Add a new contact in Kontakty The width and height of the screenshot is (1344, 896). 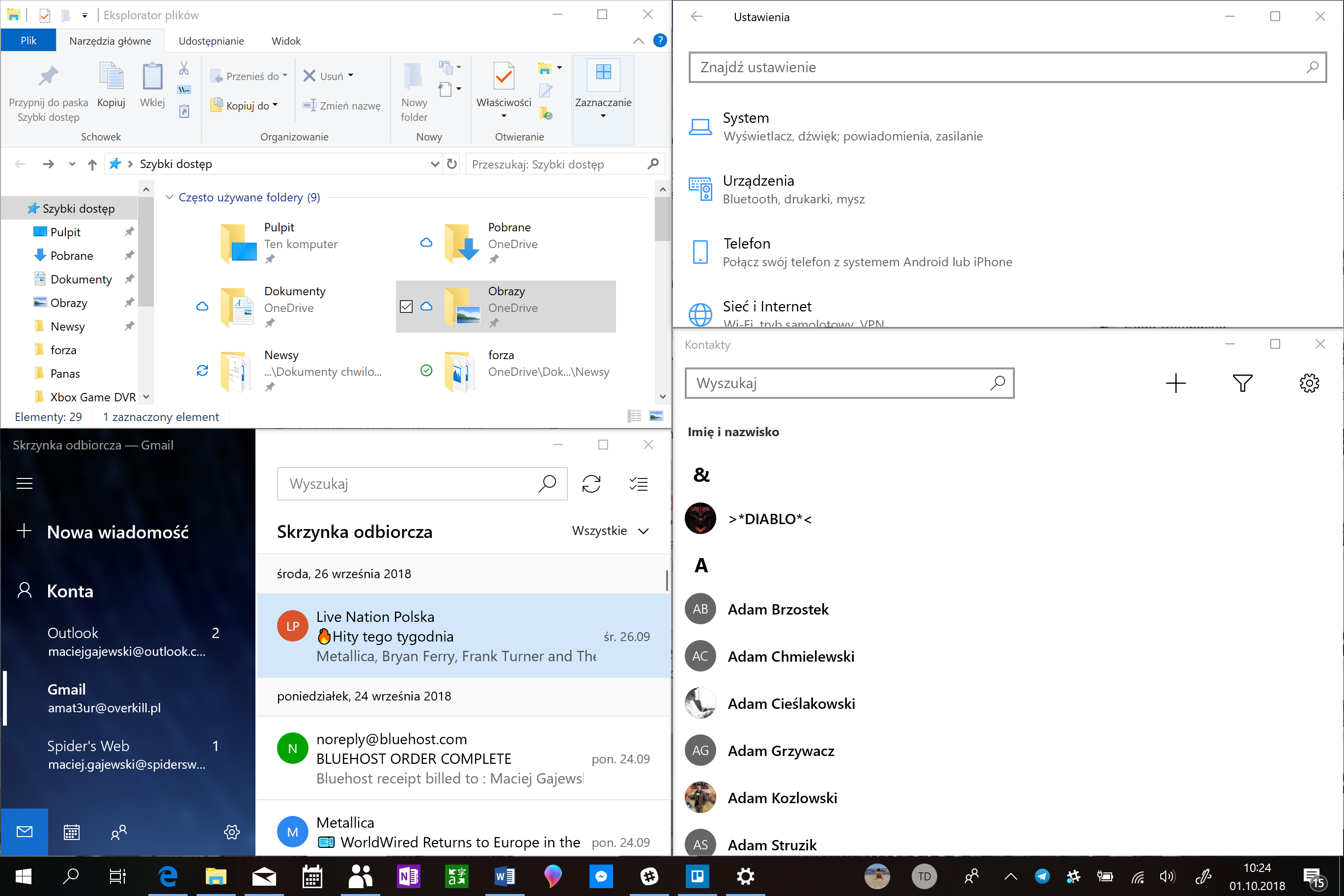tap(1176, 383)
